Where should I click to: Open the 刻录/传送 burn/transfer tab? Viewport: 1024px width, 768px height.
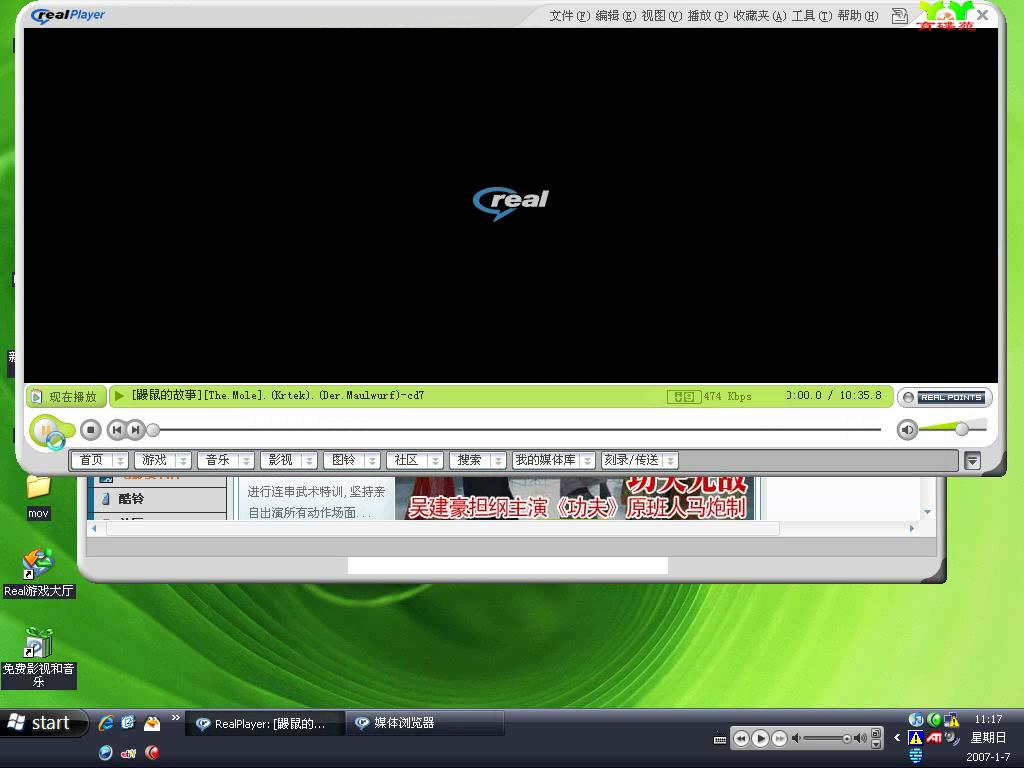(x=632, y=460)
